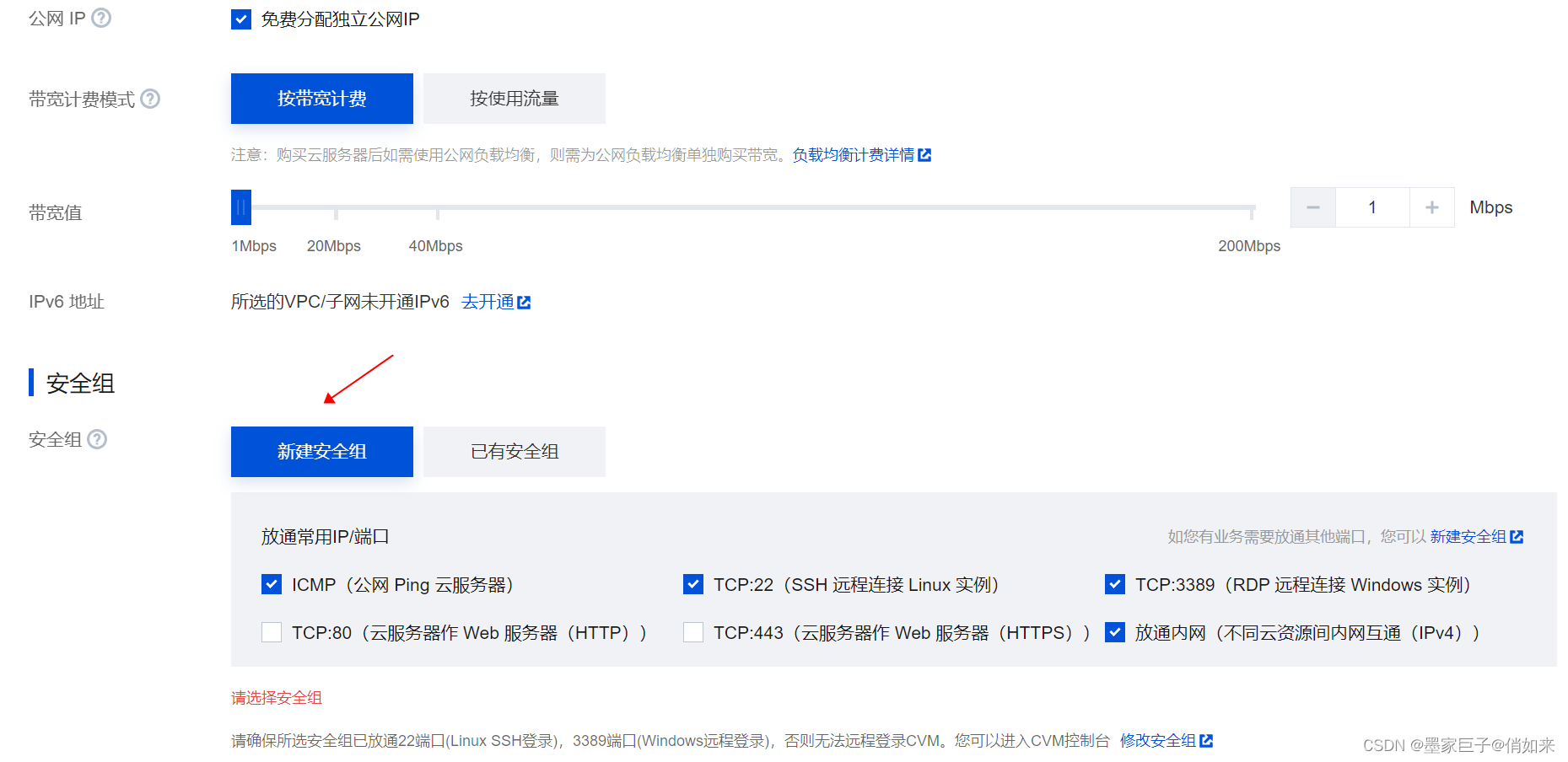Image resolution: width=1568 pixels, height=762 pixels.
Task: Click the external link icon after 负载均衡计费详情
Action: pyautogui.click(x=926, y=155)
